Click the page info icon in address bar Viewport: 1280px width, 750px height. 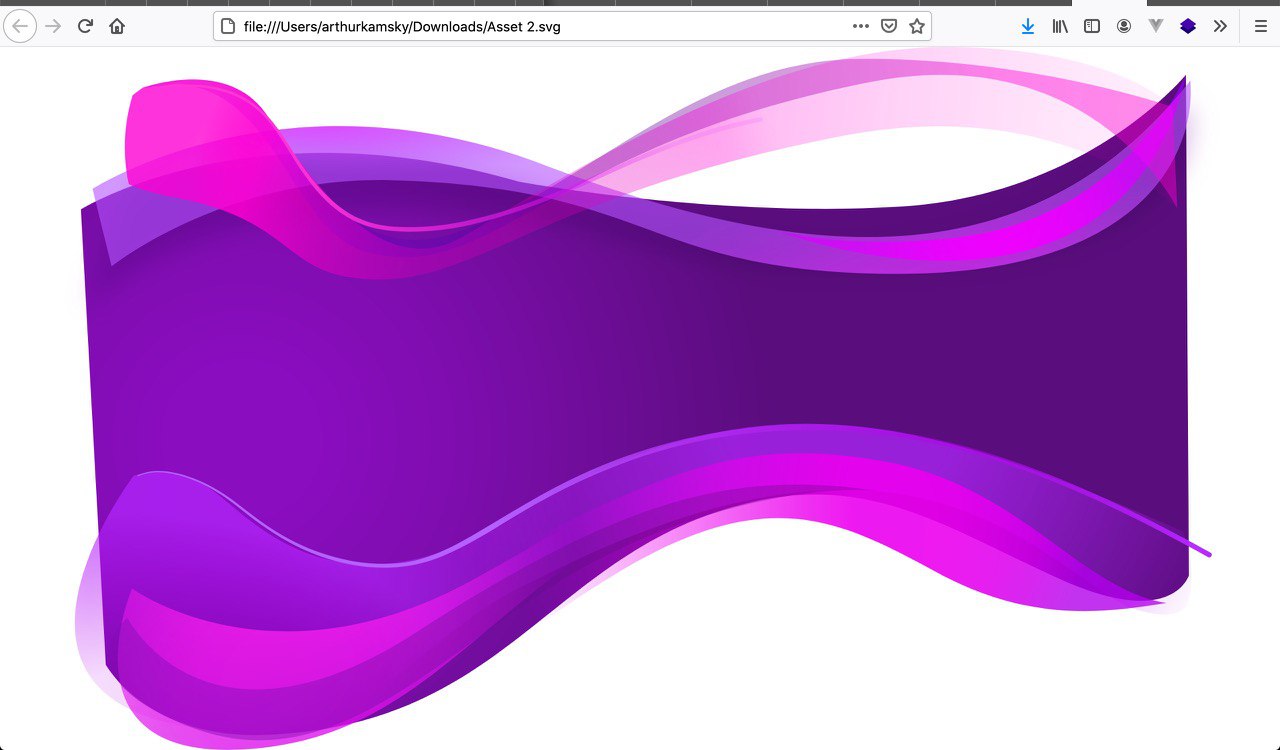coord(228,26)
